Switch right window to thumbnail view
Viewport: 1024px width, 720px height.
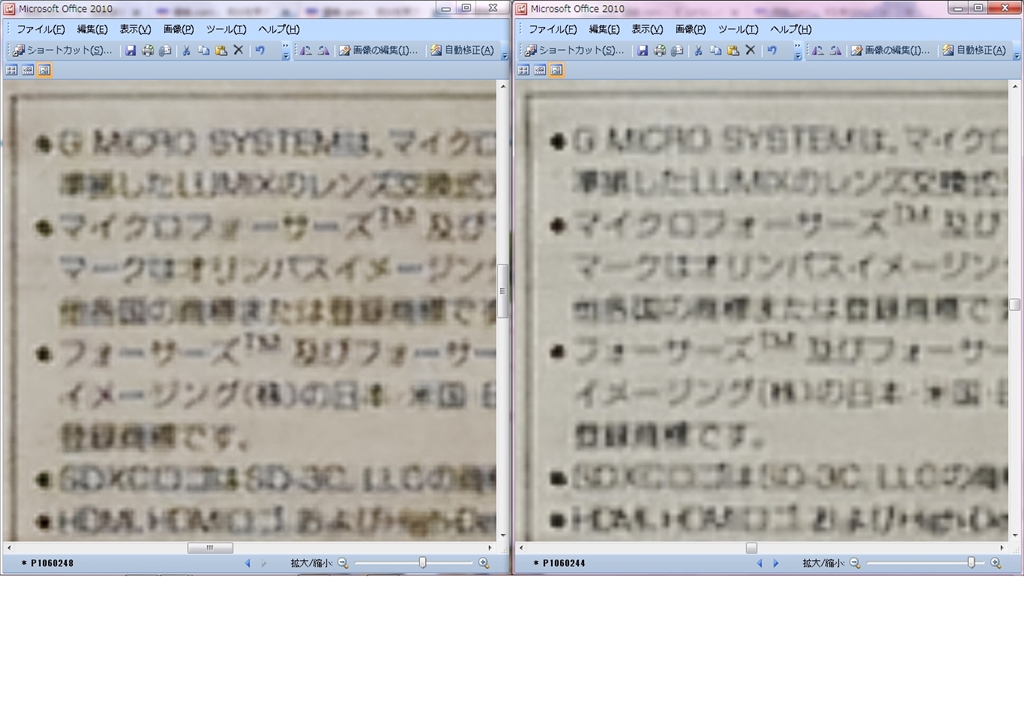524,70
